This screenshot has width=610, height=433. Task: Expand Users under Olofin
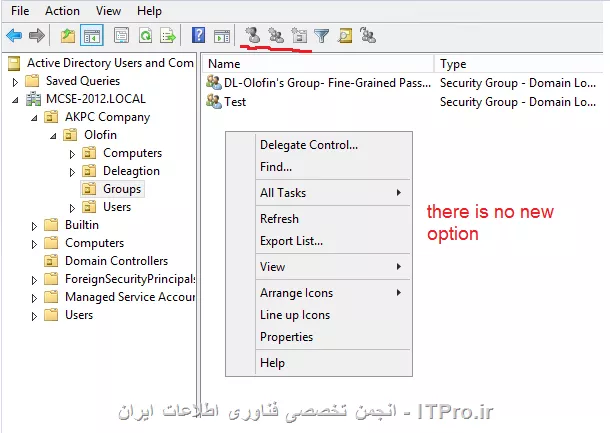[72, 208]
